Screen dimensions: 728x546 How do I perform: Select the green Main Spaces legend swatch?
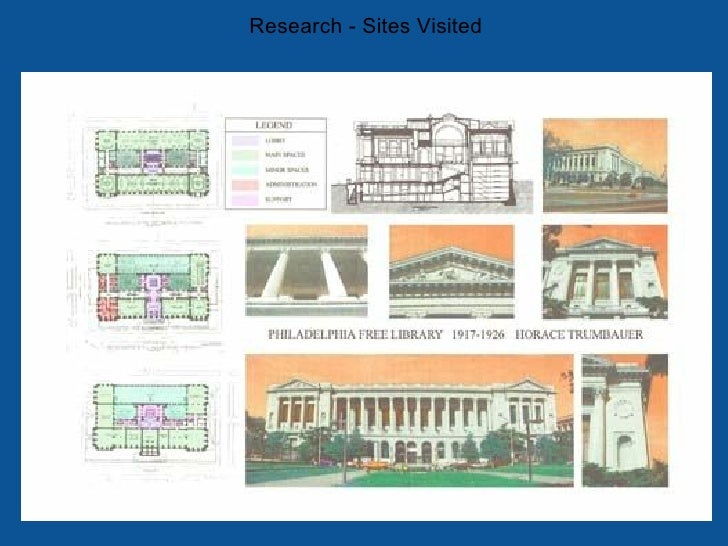245,155
